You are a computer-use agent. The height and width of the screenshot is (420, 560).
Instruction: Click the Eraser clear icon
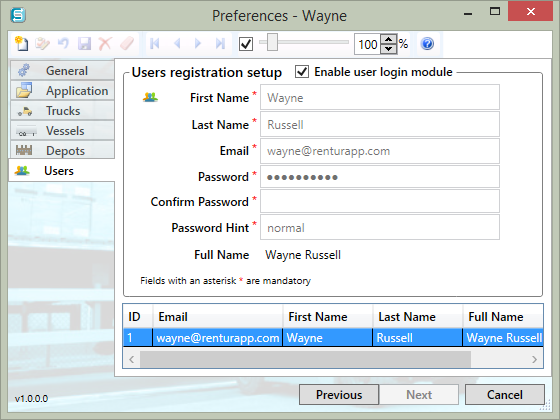126,44
